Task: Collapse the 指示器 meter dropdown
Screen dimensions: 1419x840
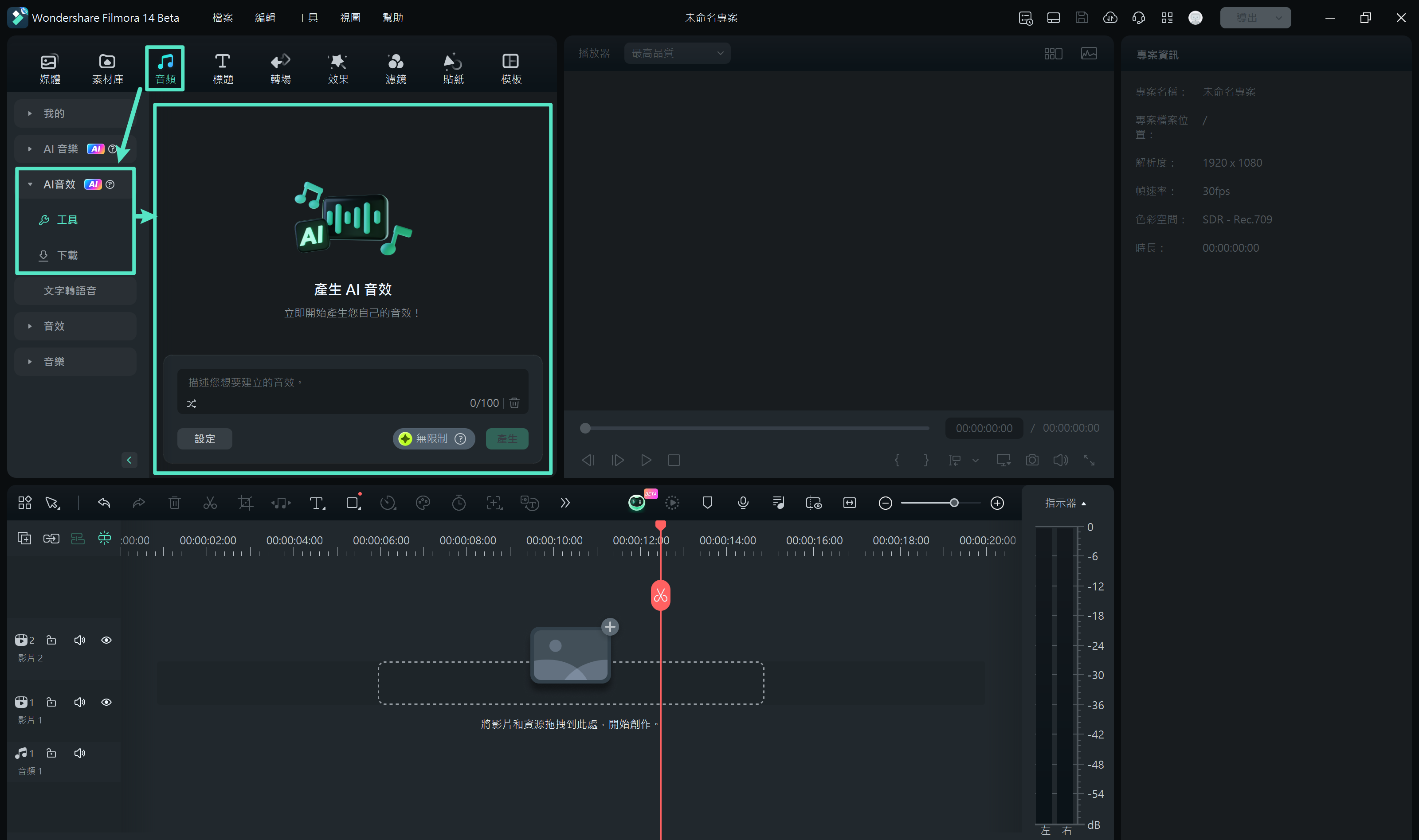Action: point(1065,503)
